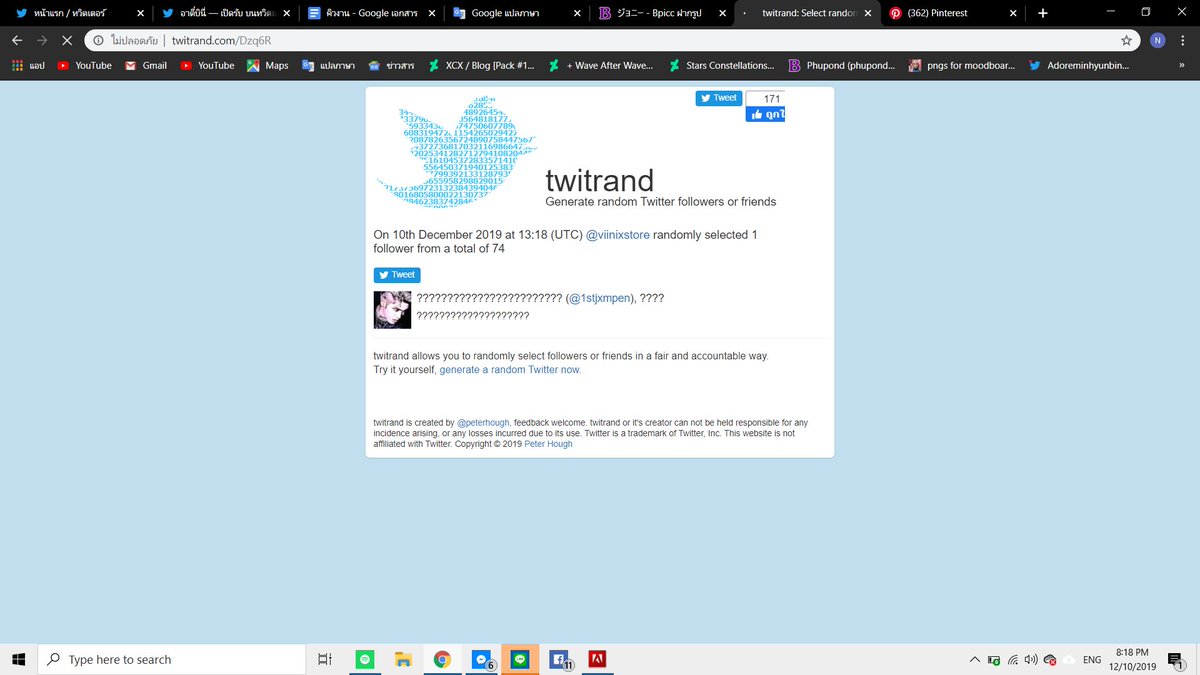Screen dimensions: 1200x675
Task: Open the Peter Hough copyright link
Action: 548,444
